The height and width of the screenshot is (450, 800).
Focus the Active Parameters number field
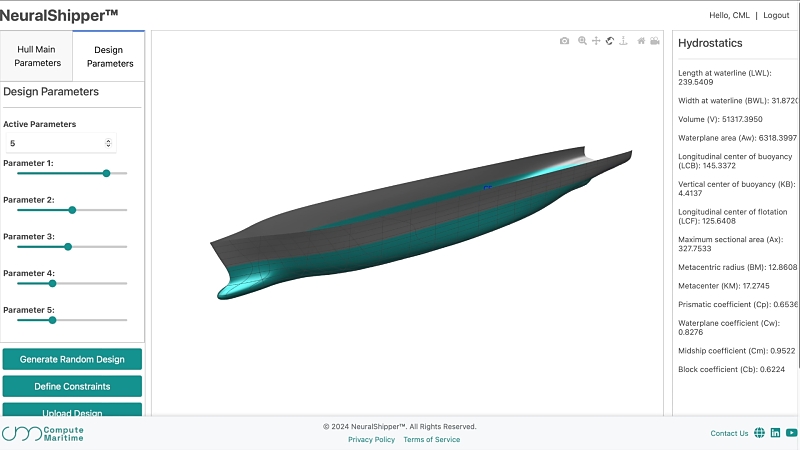(61, 143)
